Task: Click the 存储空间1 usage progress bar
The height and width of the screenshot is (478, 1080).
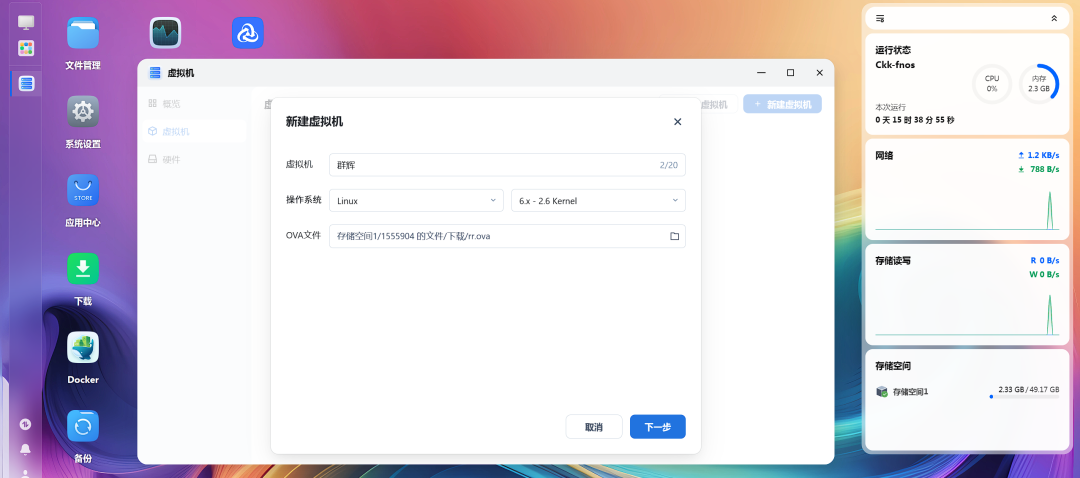Action: coord(1024,397)
